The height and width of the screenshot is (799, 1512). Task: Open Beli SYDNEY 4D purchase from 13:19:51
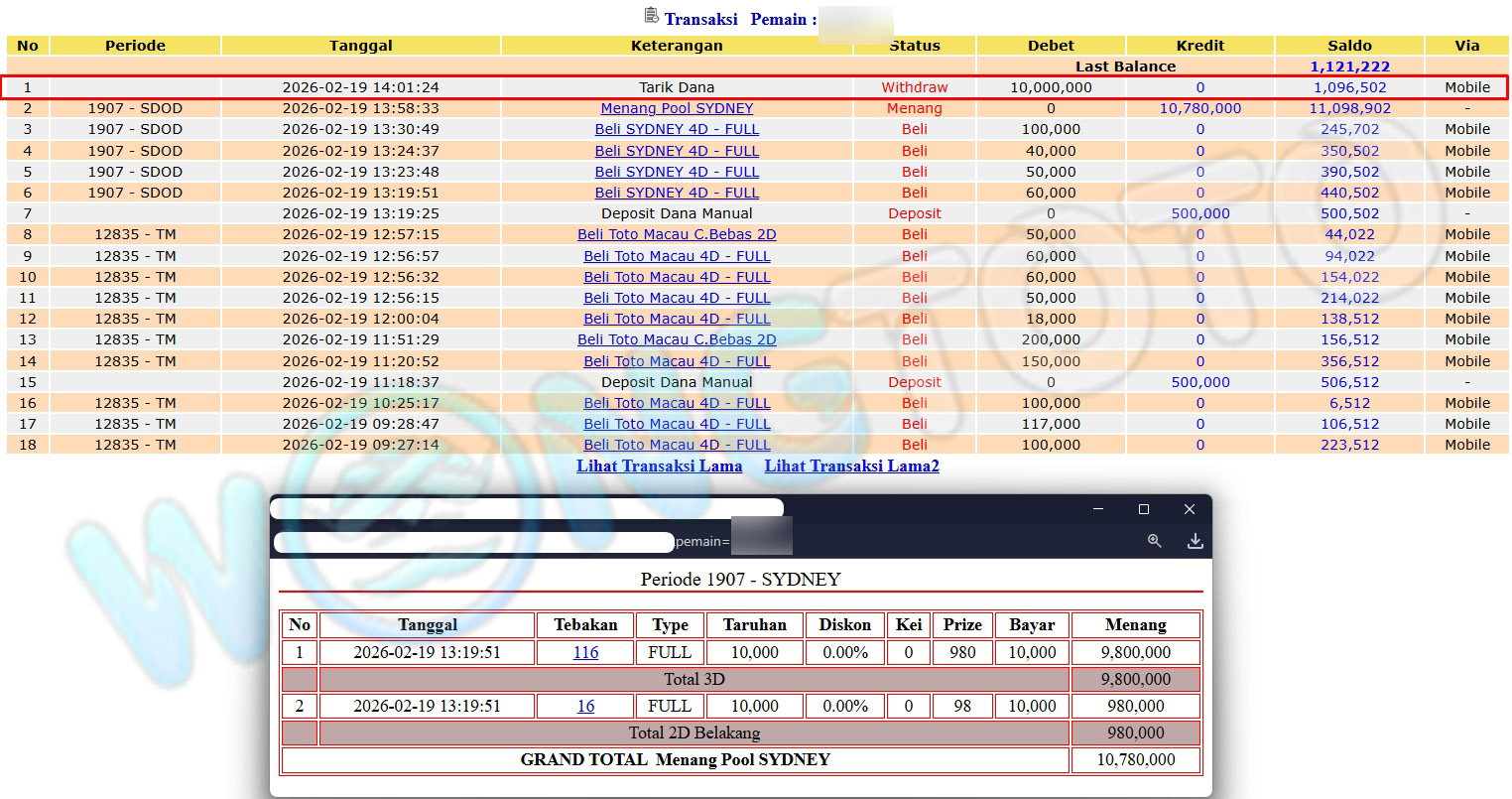click(677, 193)
